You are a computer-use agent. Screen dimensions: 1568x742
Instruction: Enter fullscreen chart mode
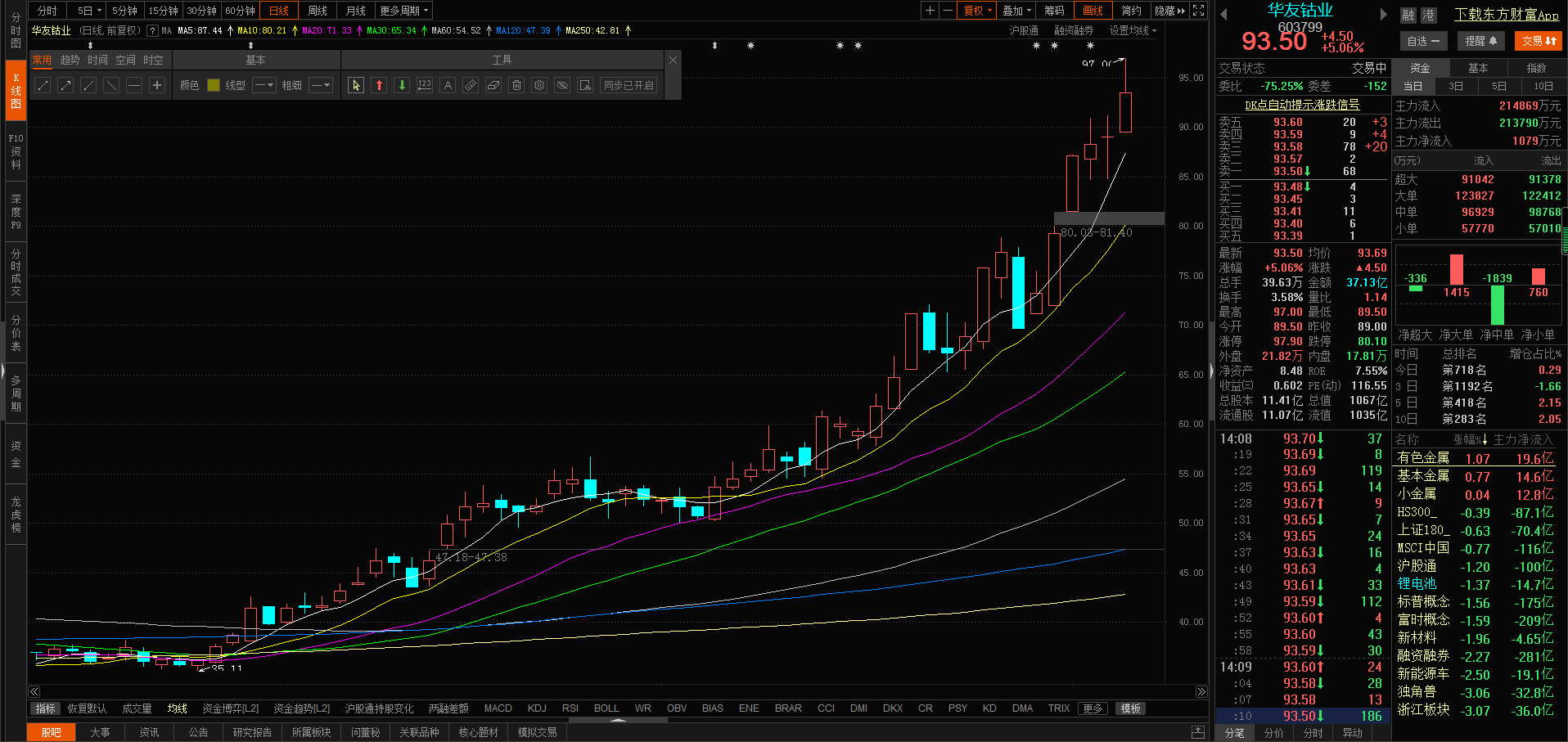(x=1199, y=11)
